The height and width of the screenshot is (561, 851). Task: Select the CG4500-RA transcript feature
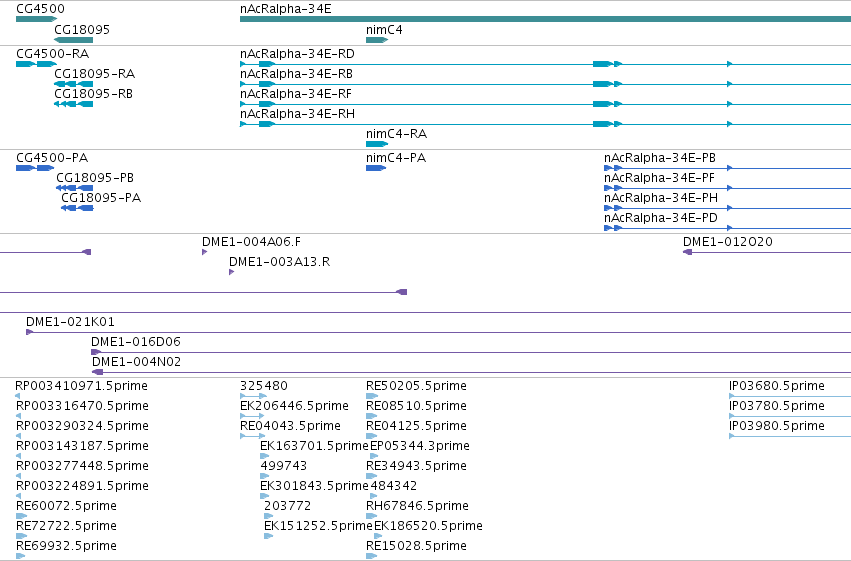[x=36, y=64]
